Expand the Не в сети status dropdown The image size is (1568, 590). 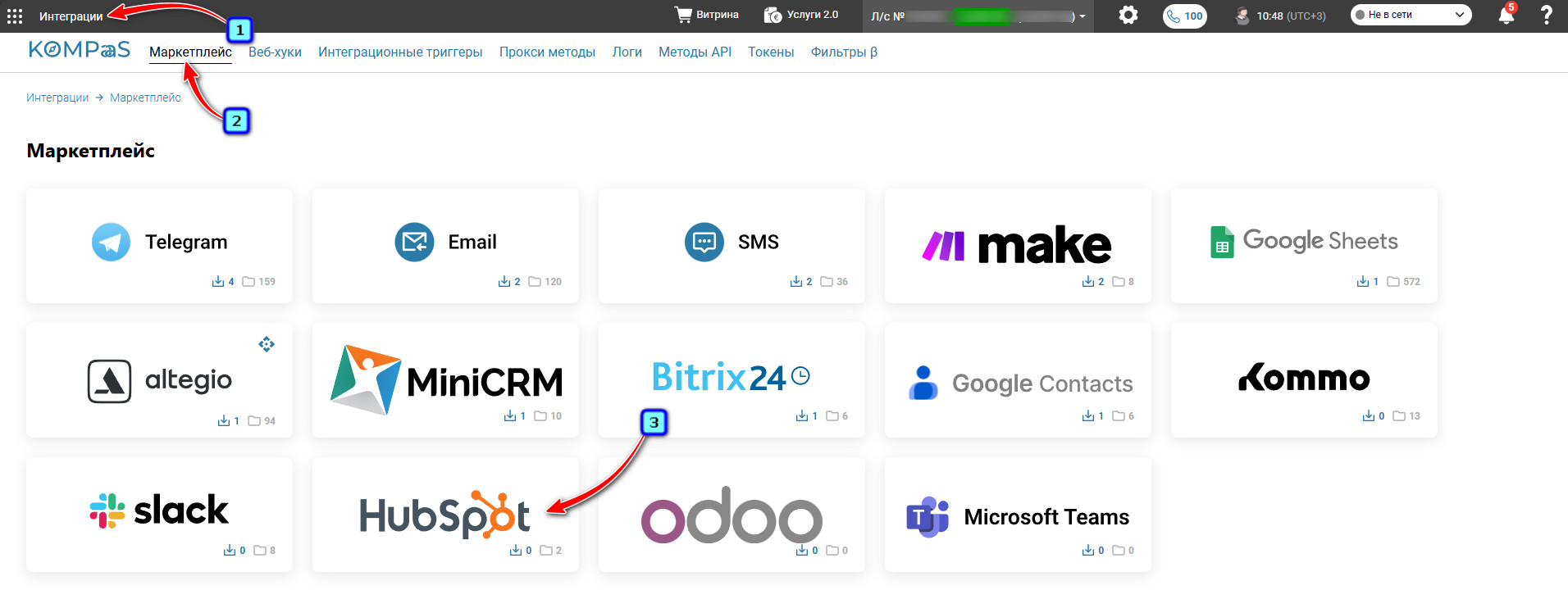[x=1411, y=15]
